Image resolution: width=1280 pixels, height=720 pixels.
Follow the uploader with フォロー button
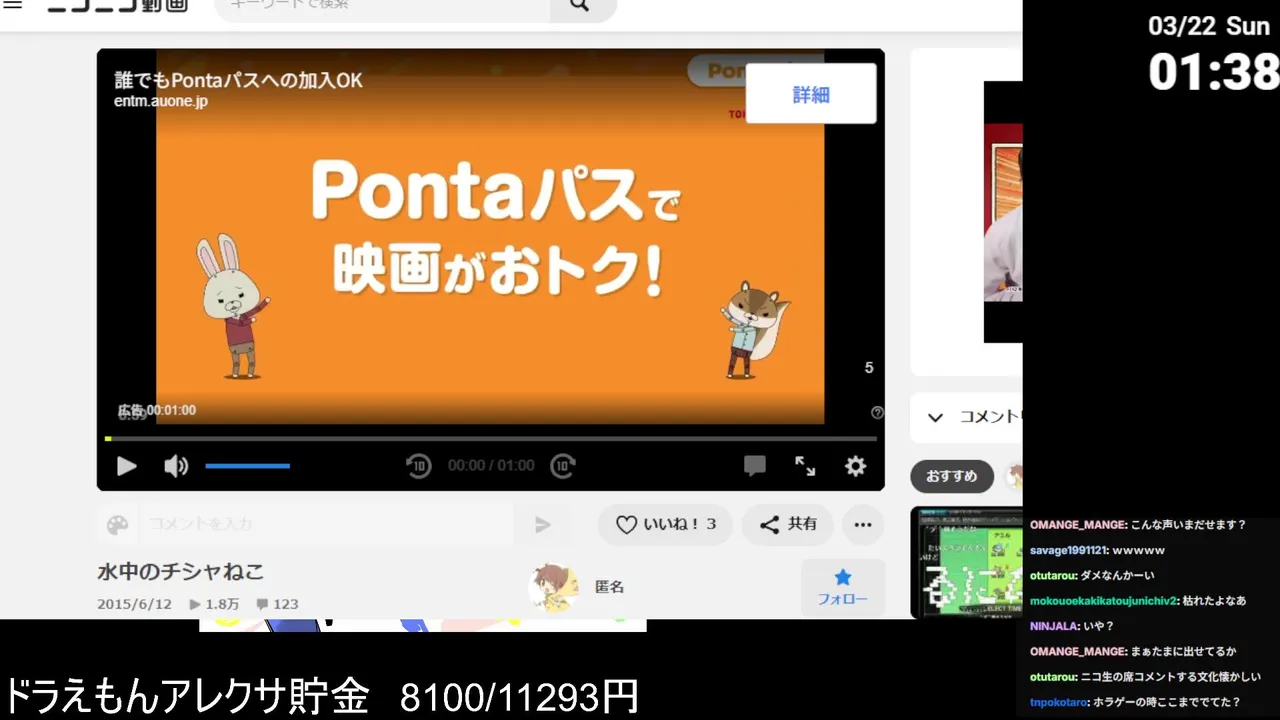pyautogui.click(x=843, y=588)
